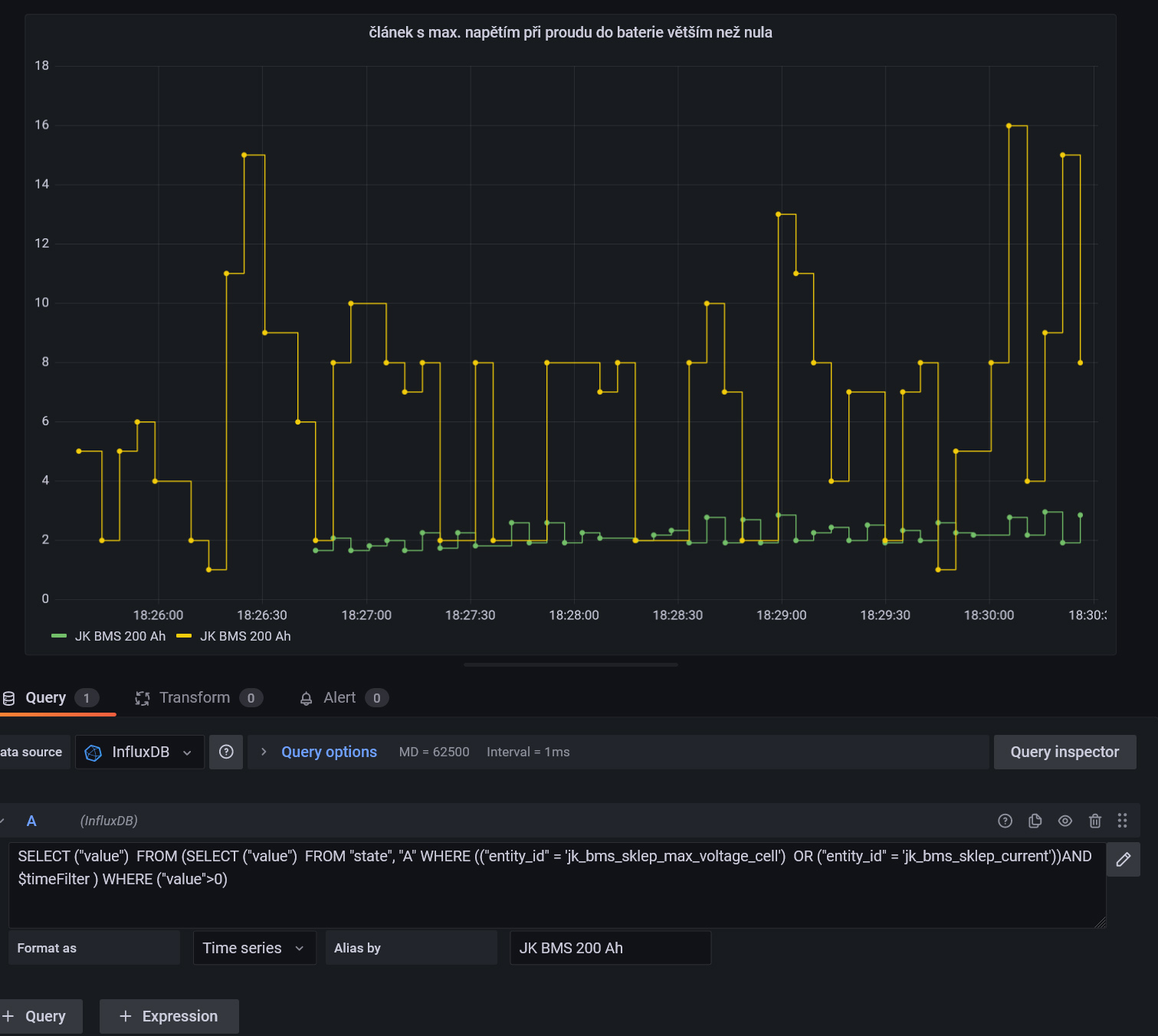Duplicate query A with copy icon
Viewport: 1158px width, 1036px height.
[x=1035, y=821]
